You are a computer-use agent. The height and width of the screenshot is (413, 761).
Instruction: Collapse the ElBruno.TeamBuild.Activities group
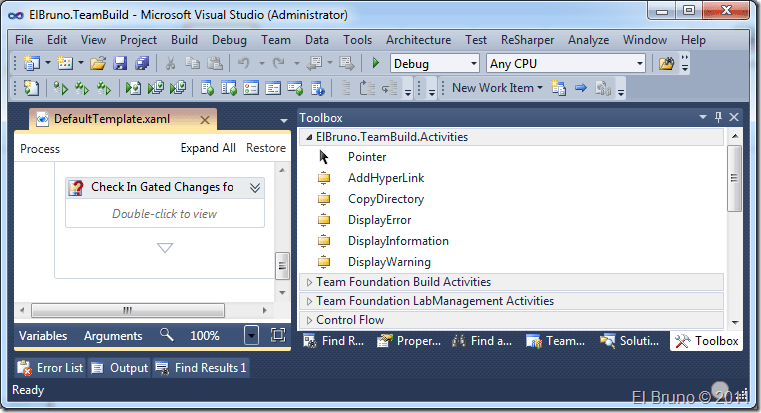tap(308, 137)
